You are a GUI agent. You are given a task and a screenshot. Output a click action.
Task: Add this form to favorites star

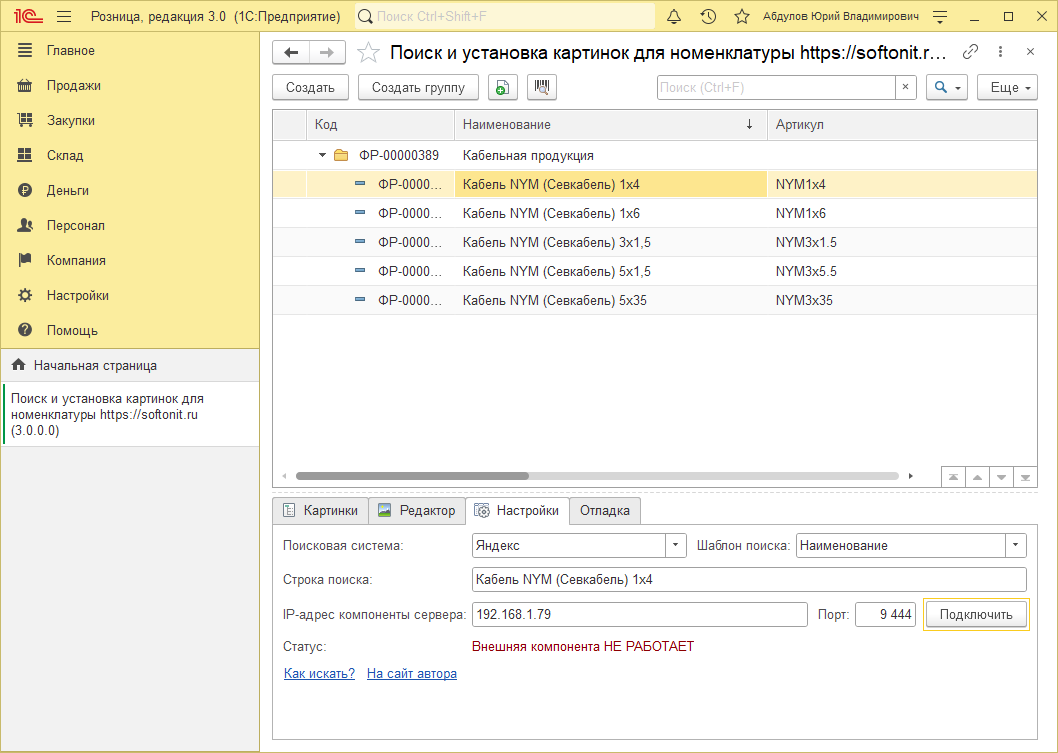369,53
